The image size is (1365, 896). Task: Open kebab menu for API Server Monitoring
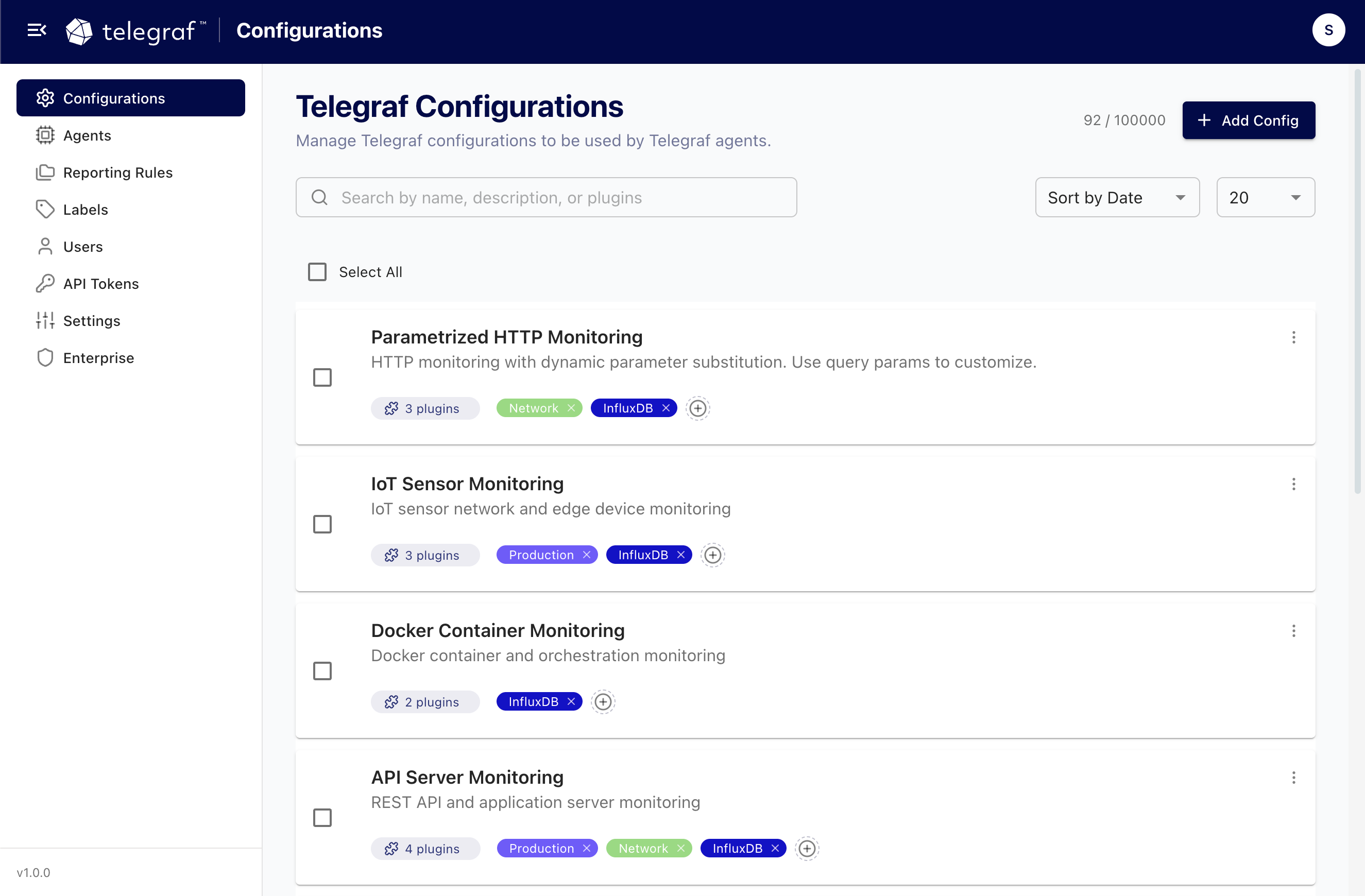pyautogui.click(x=1293, y=778)
